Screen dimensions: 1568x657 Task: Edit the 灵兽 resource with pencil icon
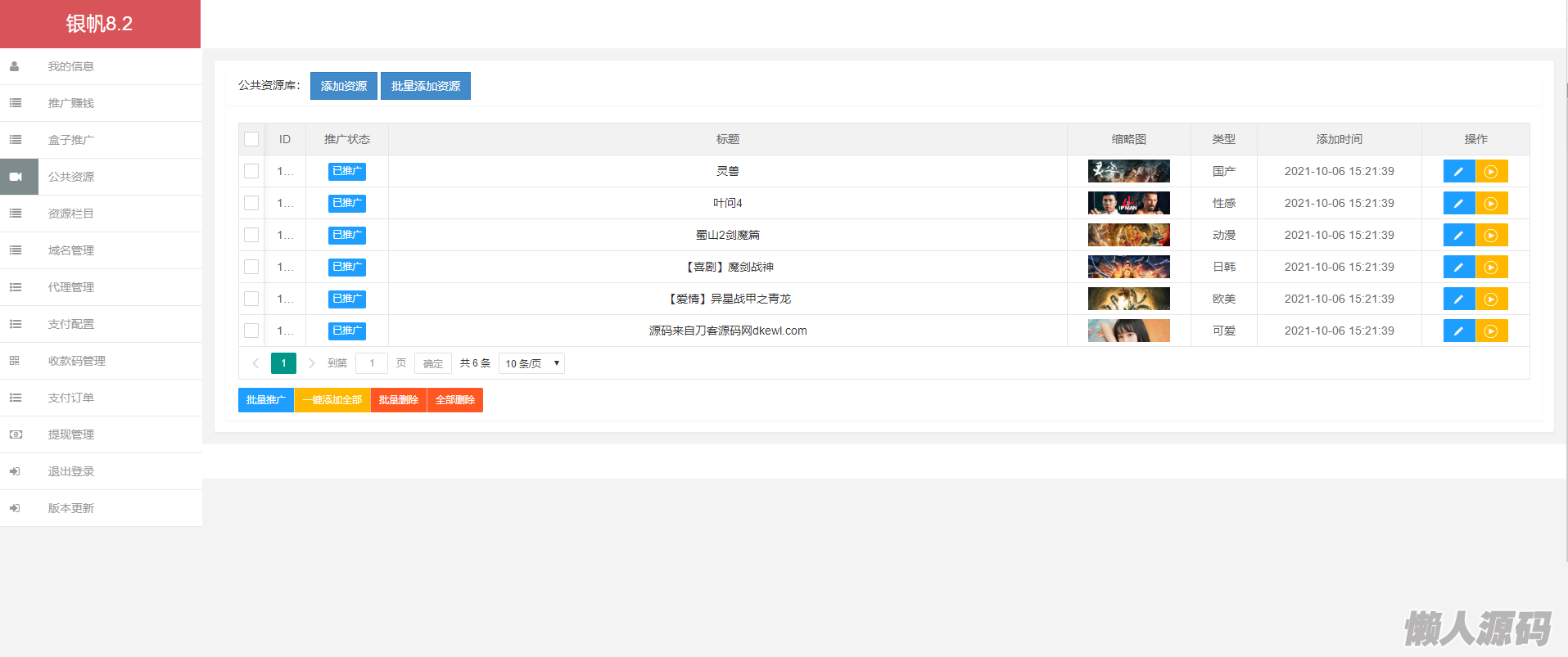coord(1458,172)
